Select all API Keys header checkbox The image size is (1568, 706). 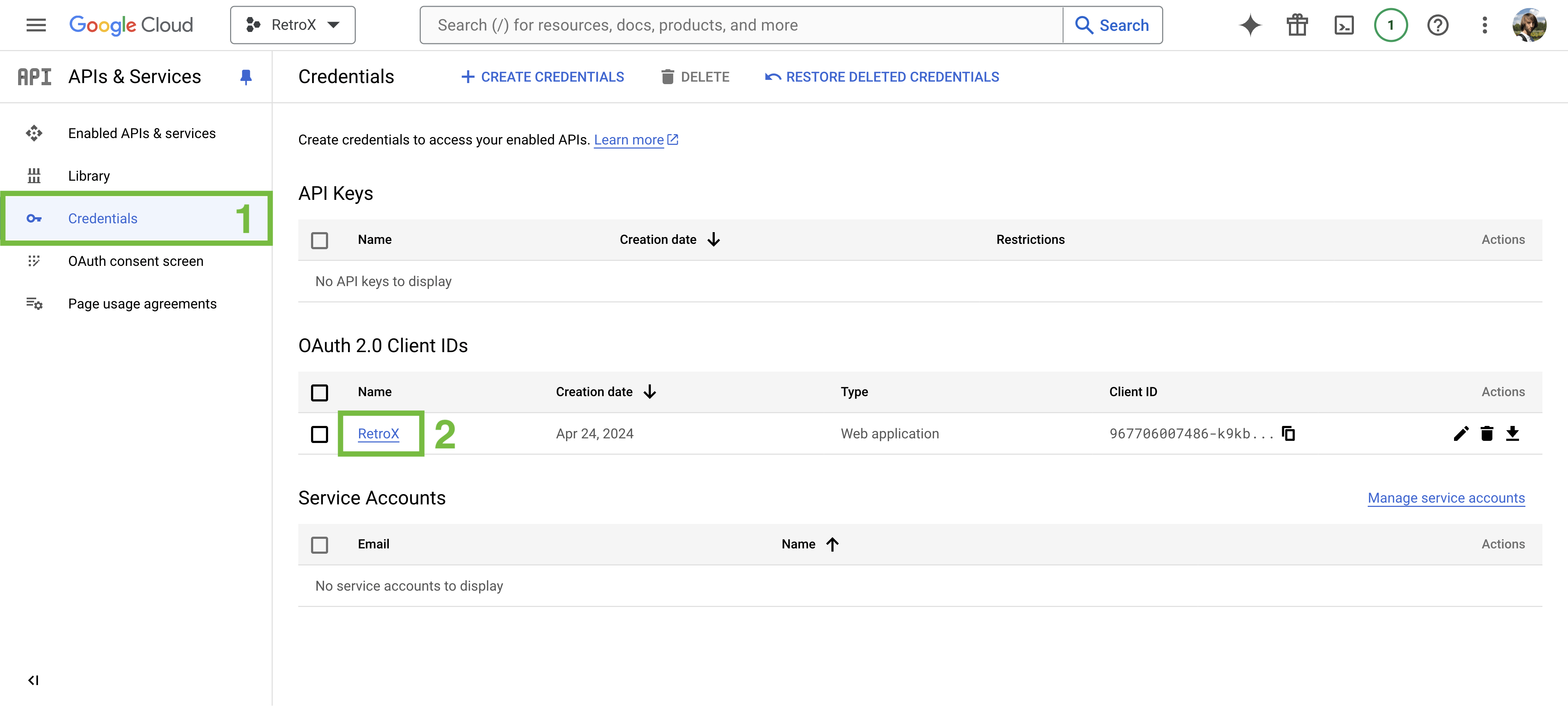pyautogui.click(x=319, y=240)
